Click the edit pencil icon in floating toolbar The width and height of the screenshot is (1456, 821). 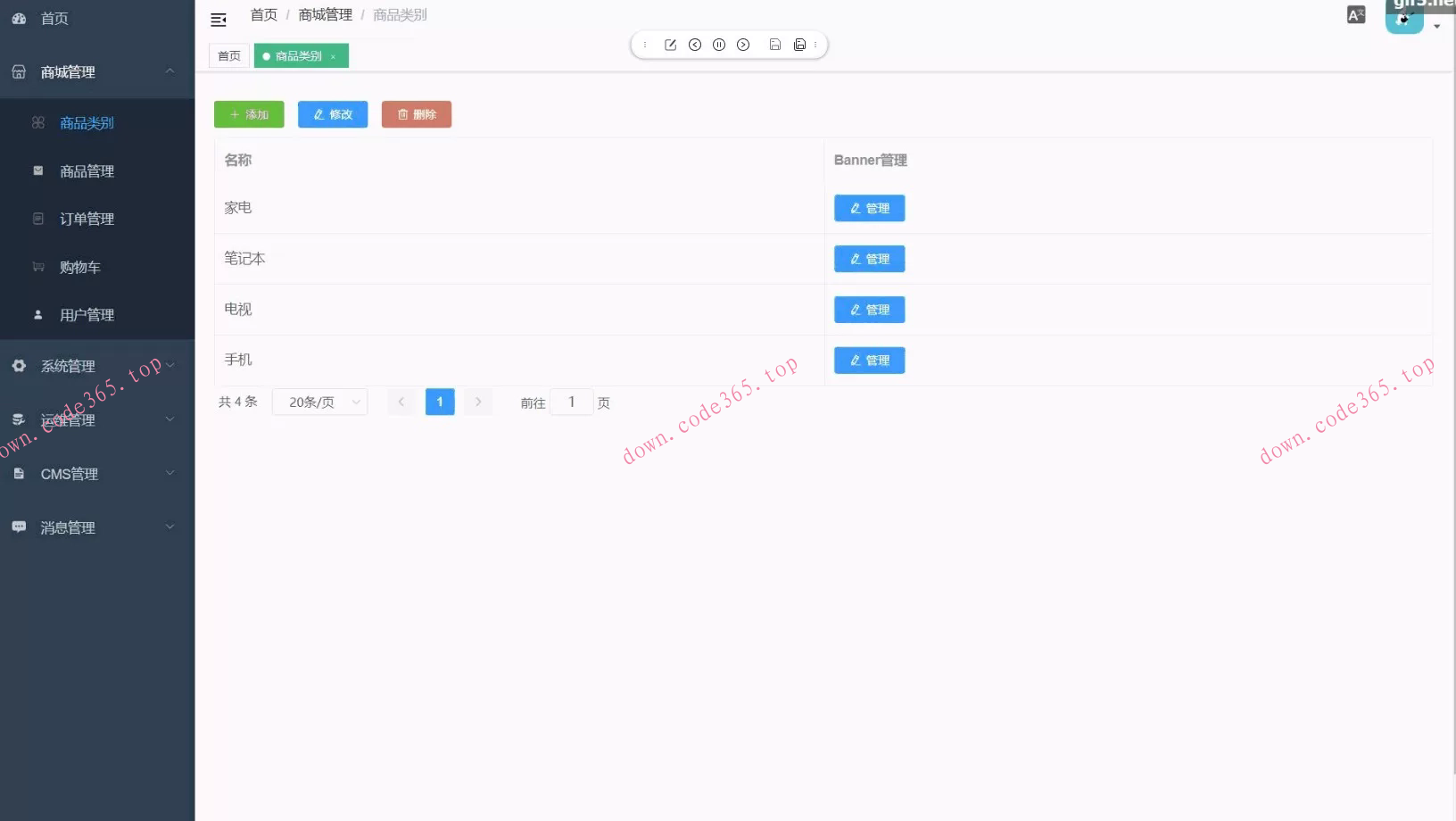pos(671,45)
